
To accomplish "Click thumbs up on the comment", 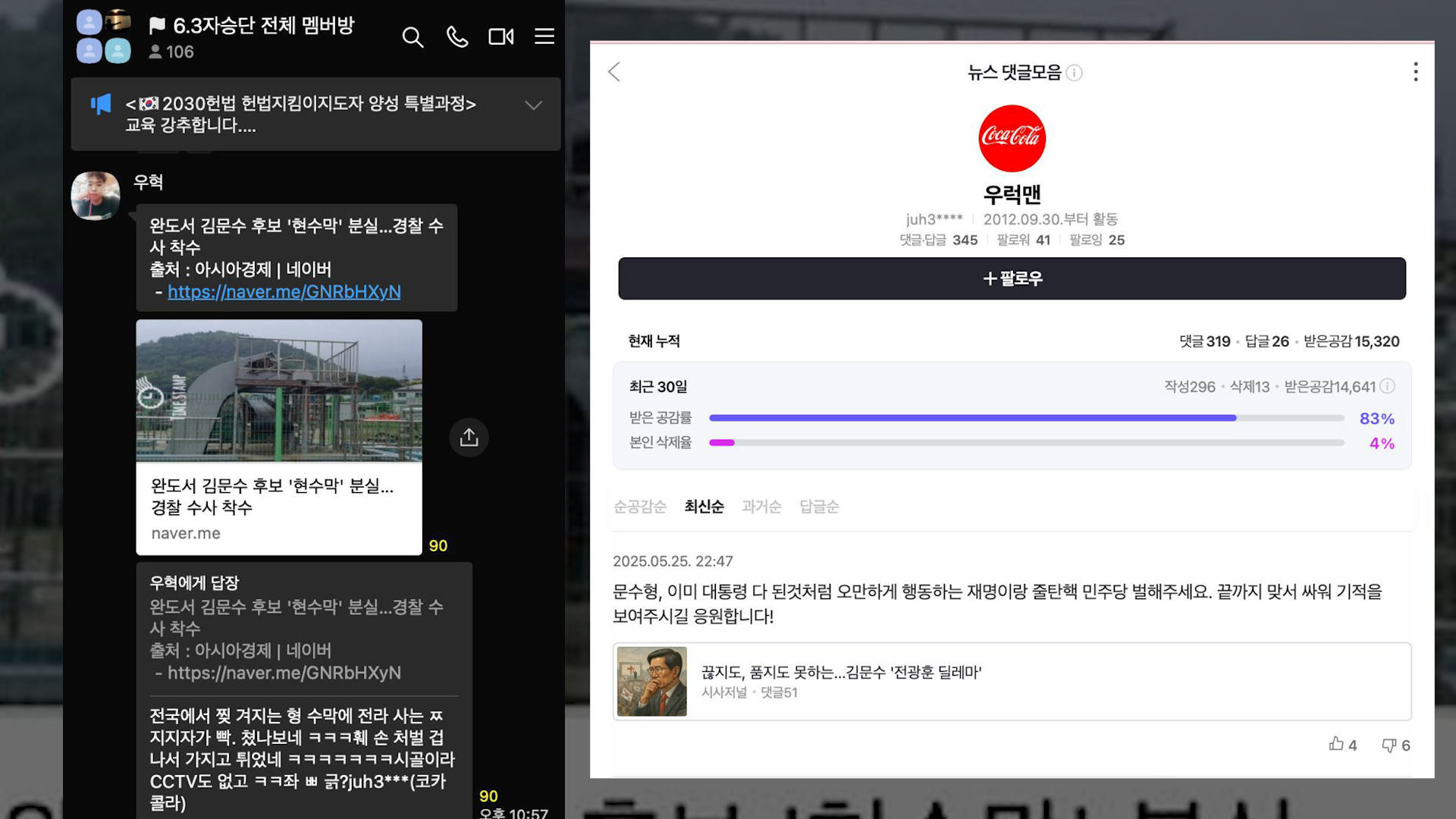I will coord(1336,745).
